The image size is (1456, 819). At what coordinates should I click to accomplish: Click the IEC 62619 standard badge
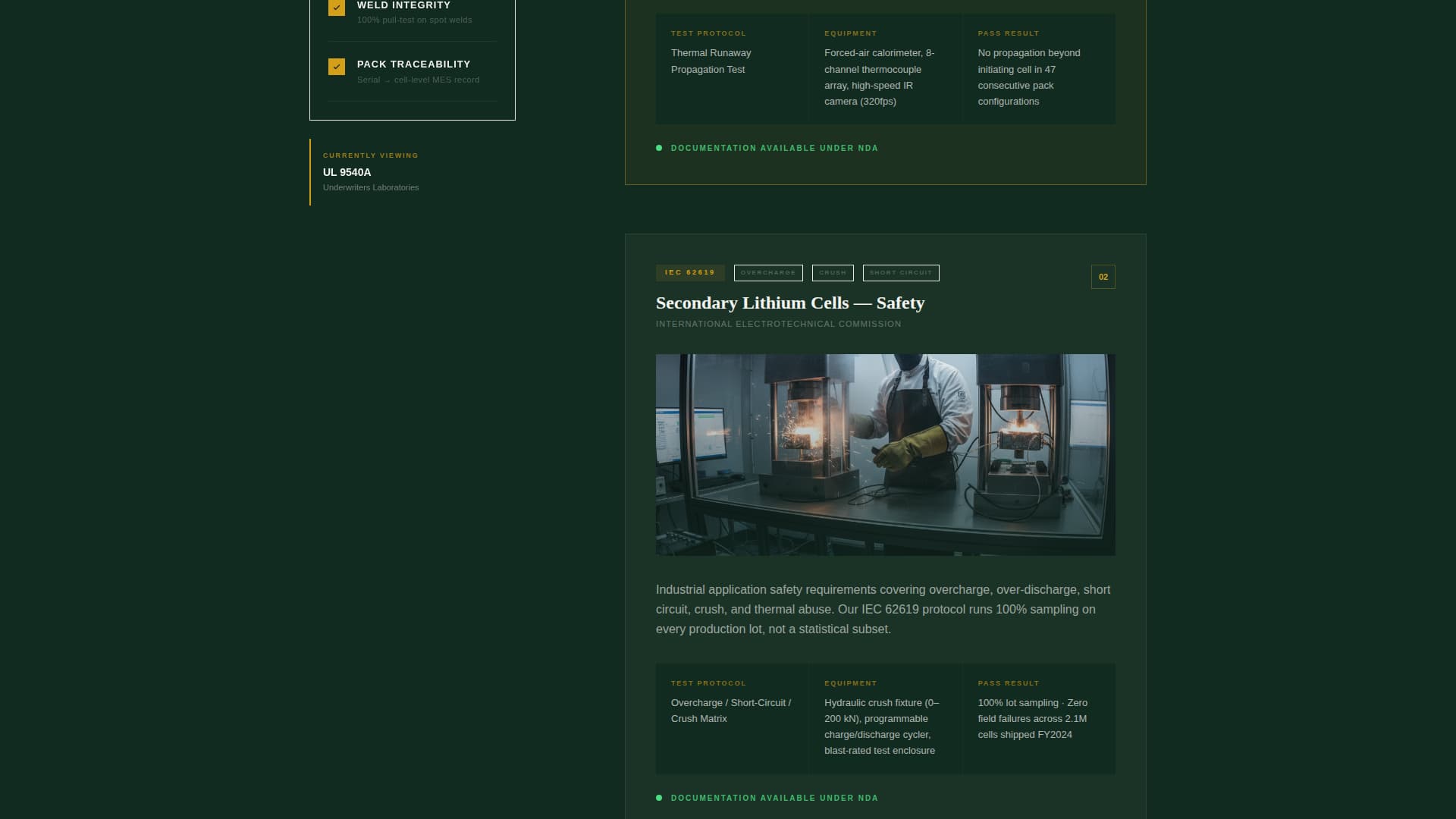(689, 272)
